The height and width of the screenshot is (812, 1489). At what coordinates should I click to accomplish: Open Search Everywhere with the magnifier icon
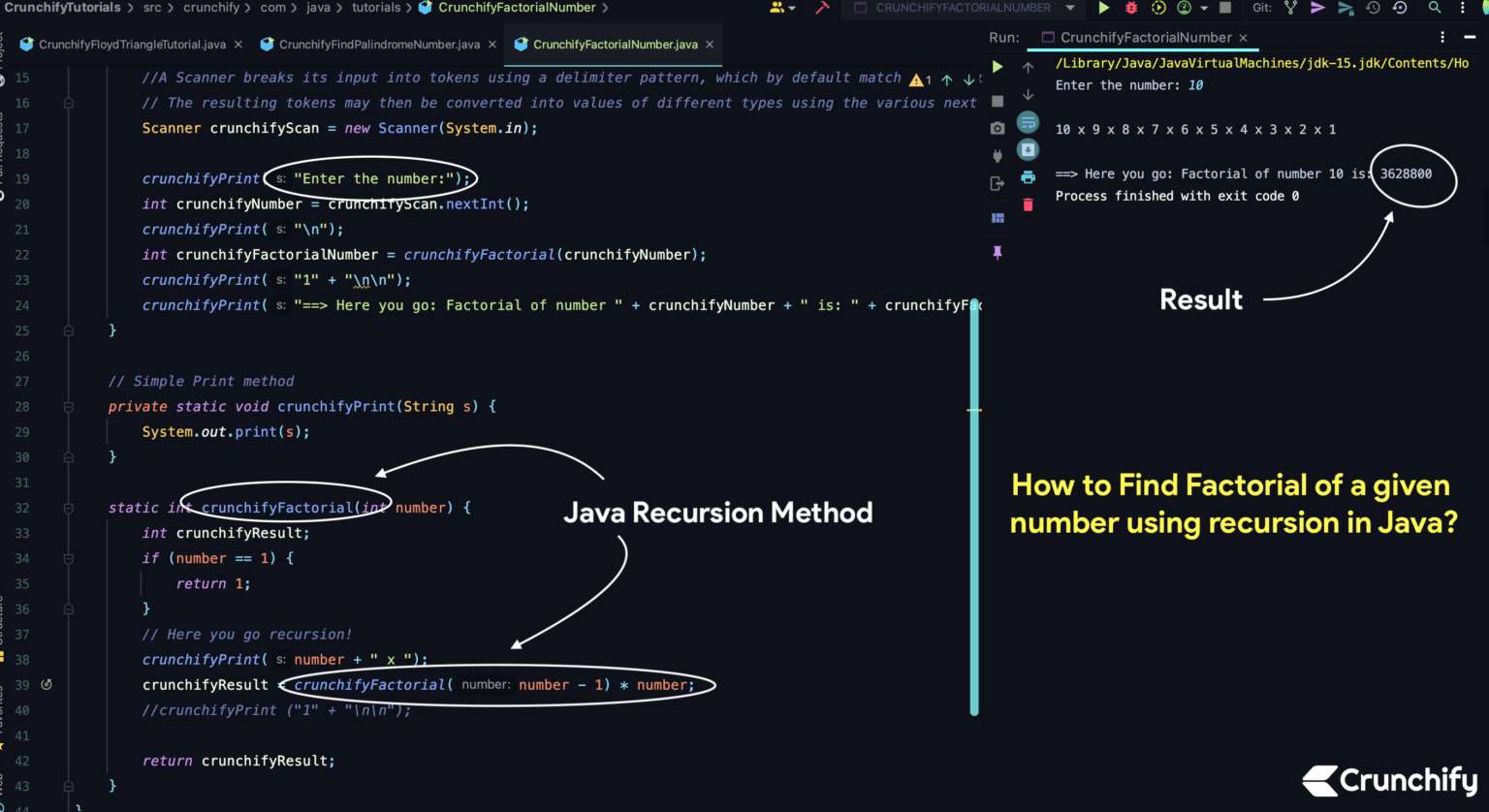tap(1436, 8)
